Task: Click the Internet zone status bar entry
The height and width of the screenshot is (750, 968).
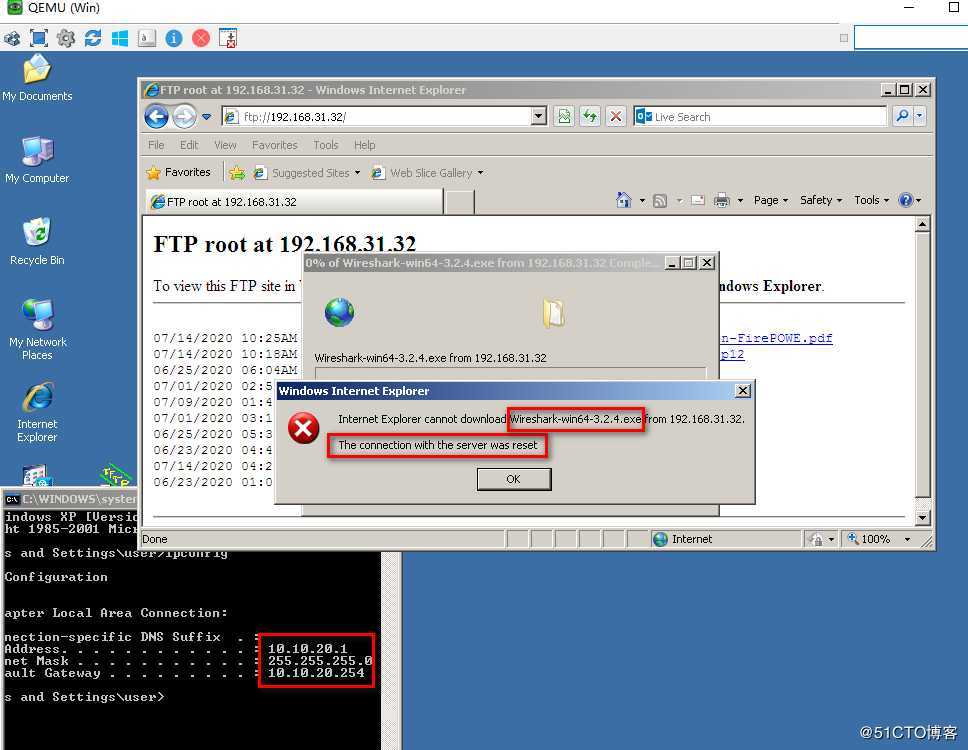Action: [x=682, y=539]
